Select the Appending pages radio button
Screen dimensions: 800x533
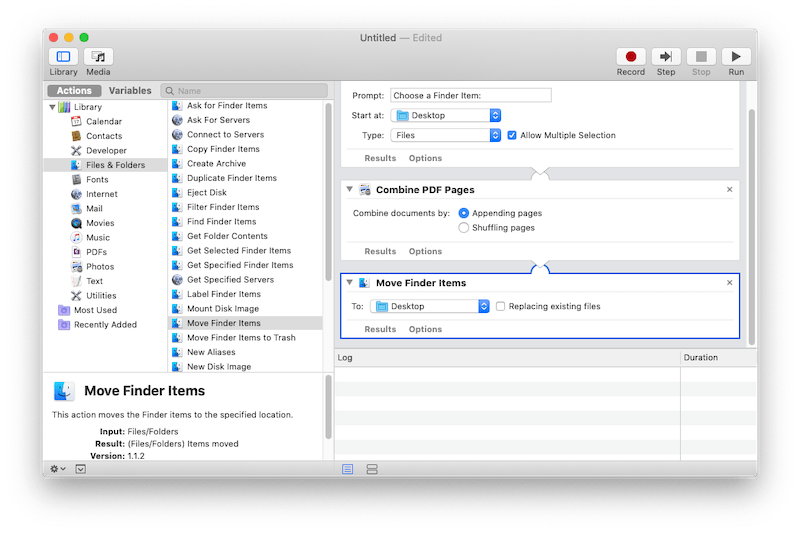[463, 213]
